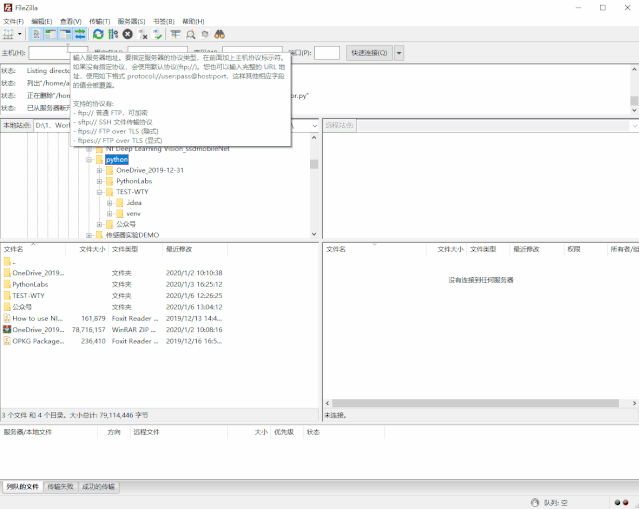Toggle the transfer queue view icon
Image resolution: width=639 pixels, height=509 pixels.
tap(80, 34)
